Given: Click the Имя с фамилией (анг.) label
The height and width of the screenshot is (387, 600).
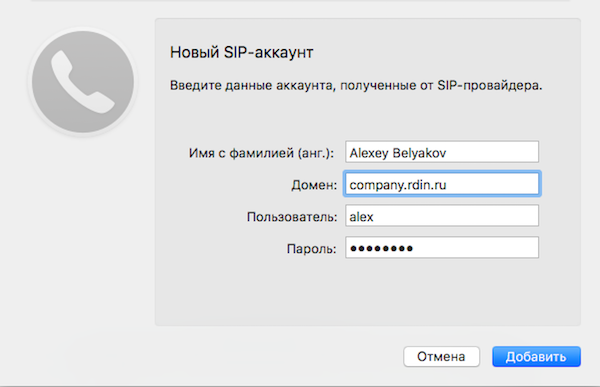Looking at the screenshot, I should (x=261, y=153).
